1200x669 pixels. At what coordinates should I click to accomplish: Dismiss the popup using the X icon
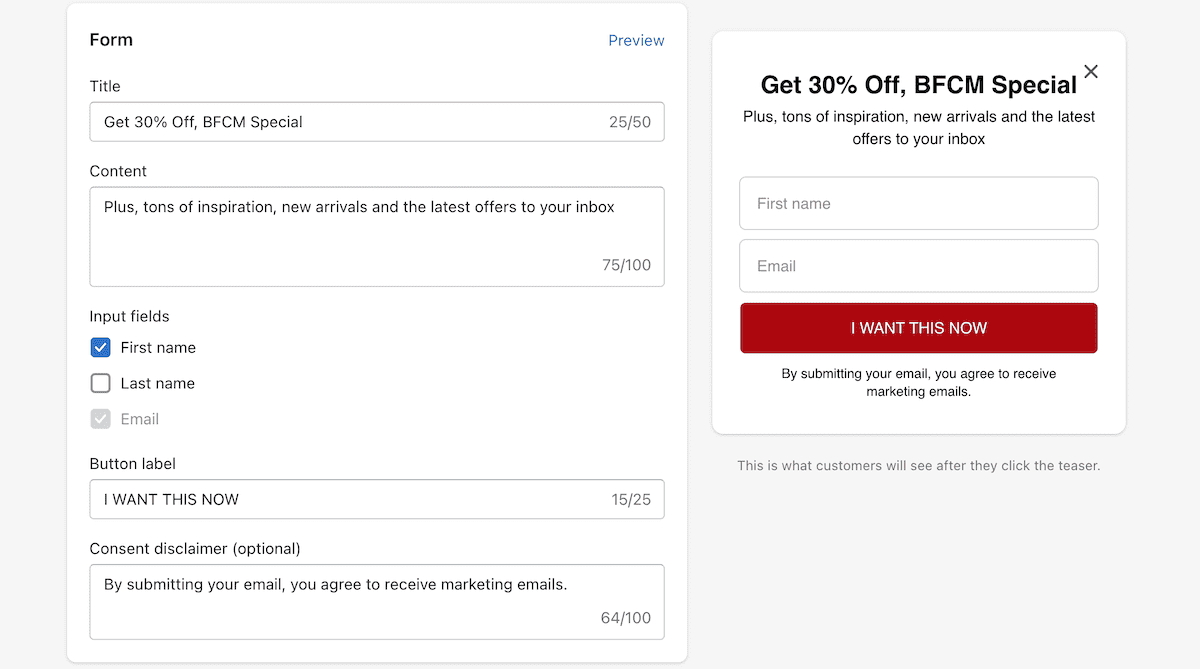pos(1090,71)
